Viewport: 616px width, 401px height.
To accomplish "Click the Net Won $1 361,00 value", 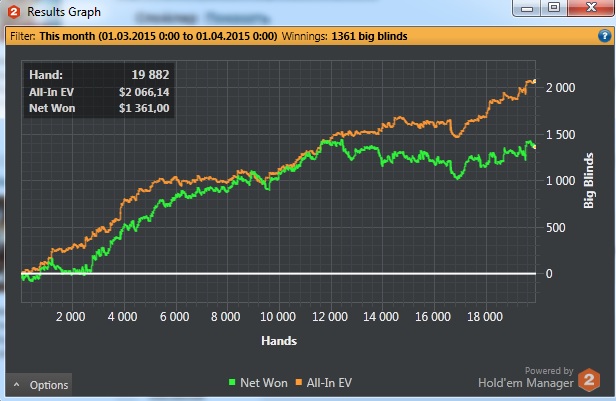I will (x=144, y=108).
